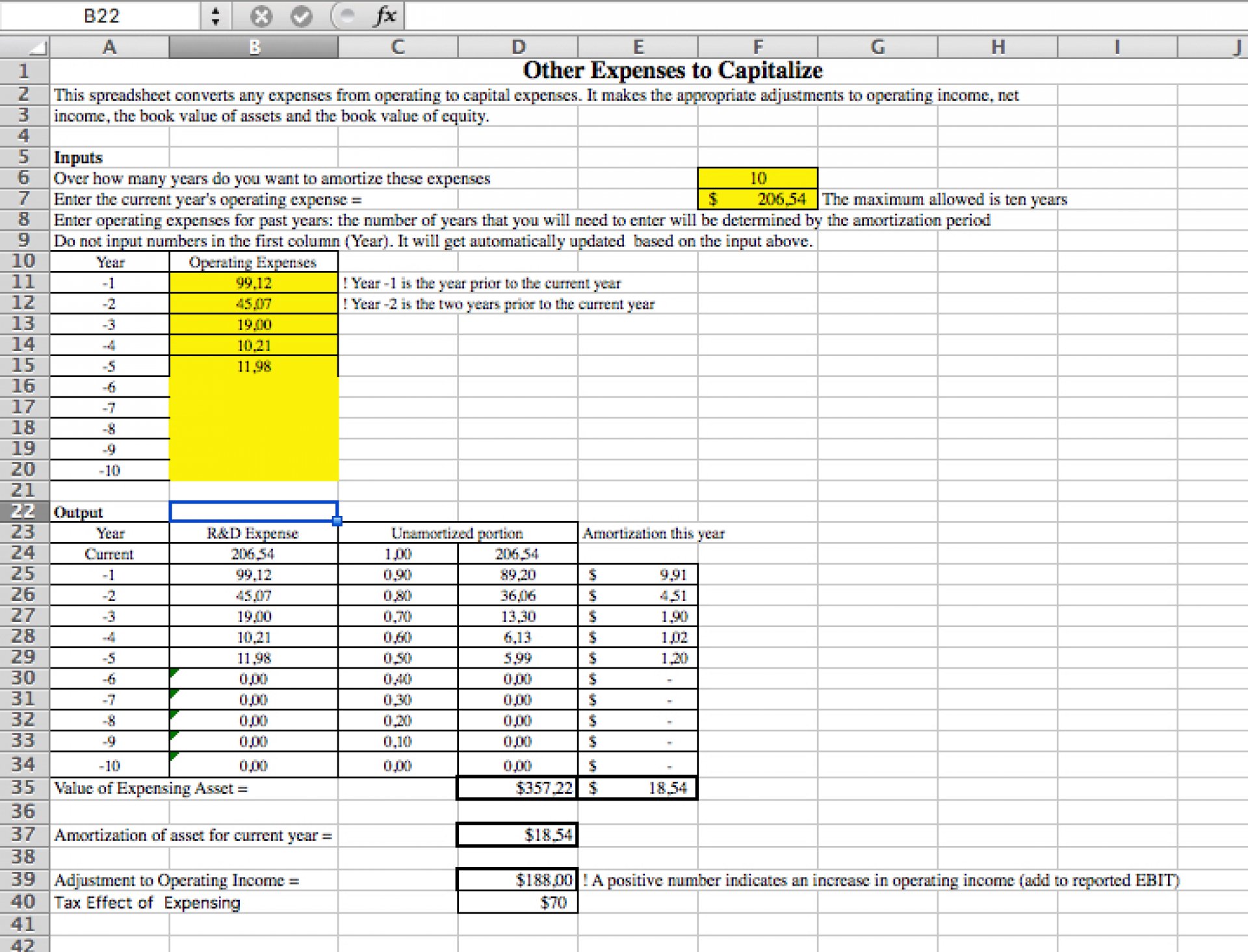The height and width of the screenshot is (952, 1248).
Task: Click 'Value of Expensing Asset =' label
Action: point(151,788)
